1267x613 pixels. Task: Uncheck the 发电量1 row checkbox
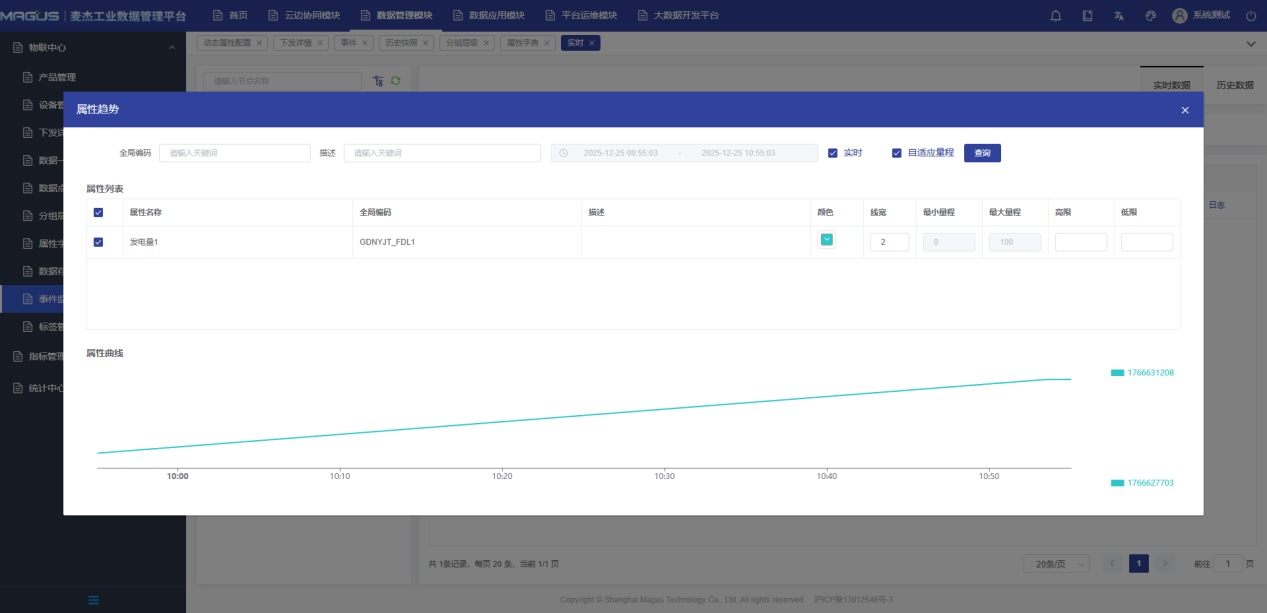tap(98, 242)
